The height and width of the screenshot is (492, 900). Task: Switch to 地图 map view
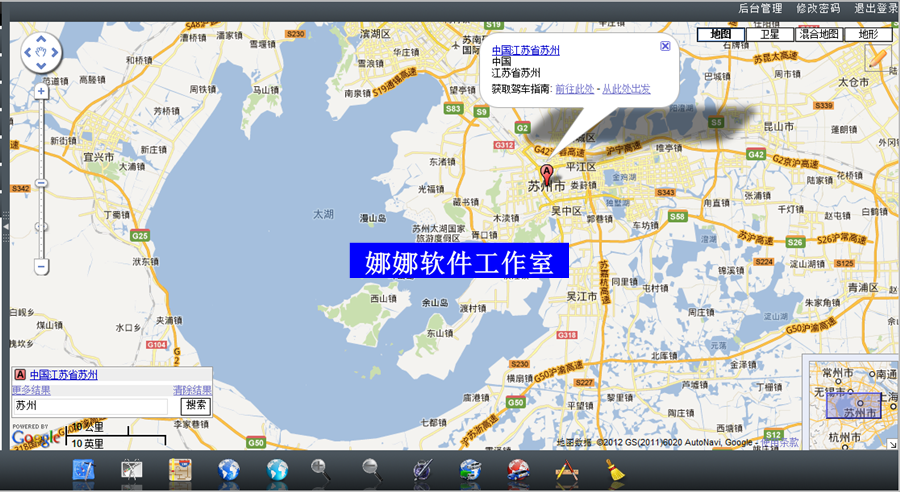[721, 34]
